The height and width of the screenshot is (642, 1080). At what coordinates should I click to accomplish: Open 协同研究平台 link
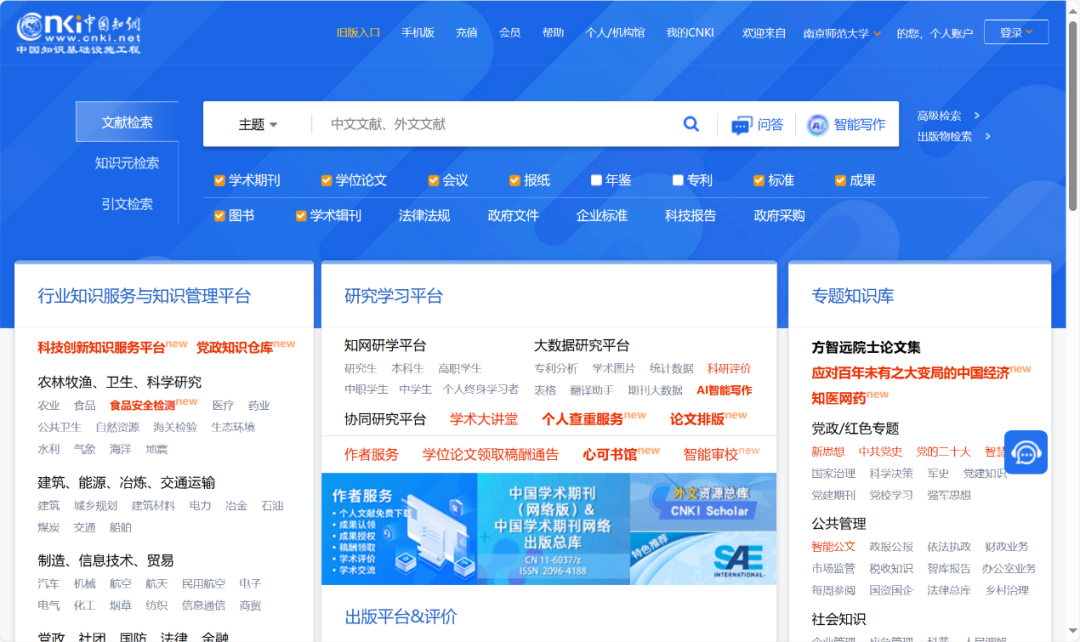point(385,419)
